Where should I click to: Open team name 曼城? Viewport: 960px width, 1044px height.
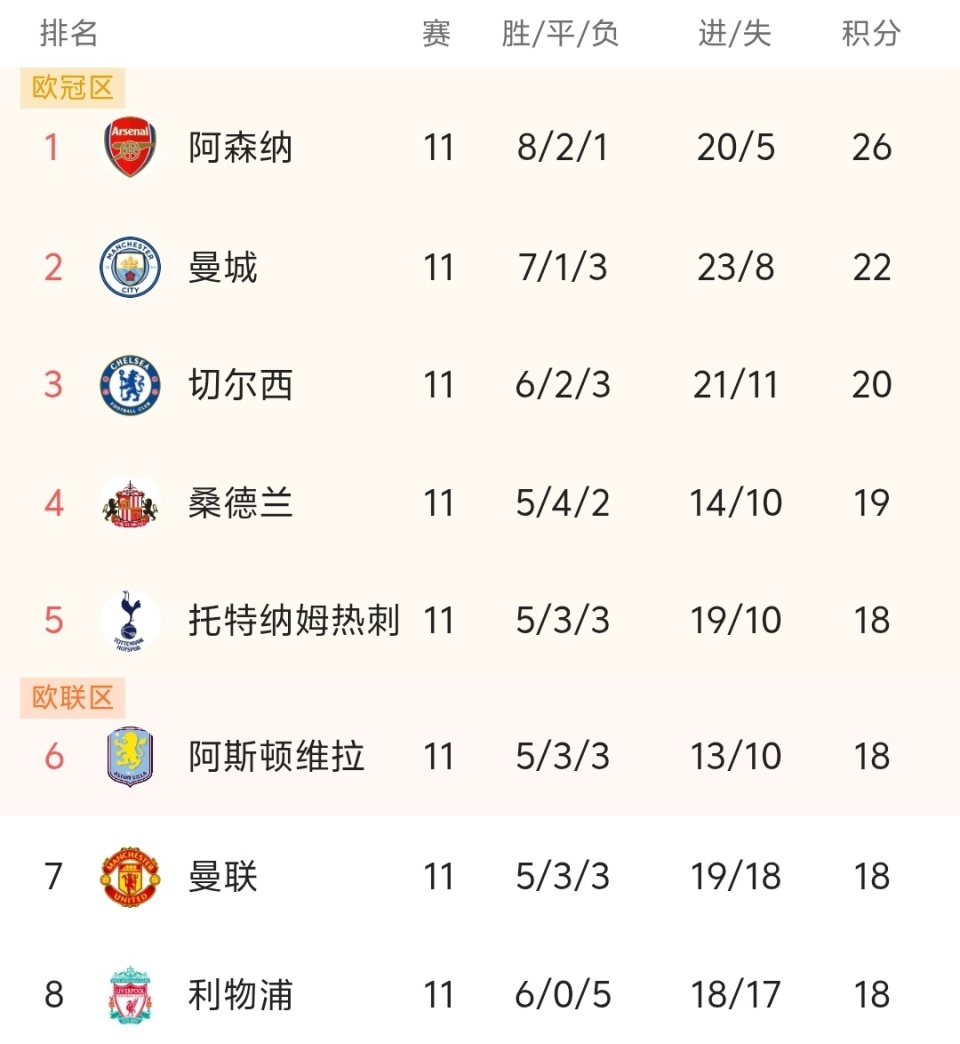click(223, 267)
